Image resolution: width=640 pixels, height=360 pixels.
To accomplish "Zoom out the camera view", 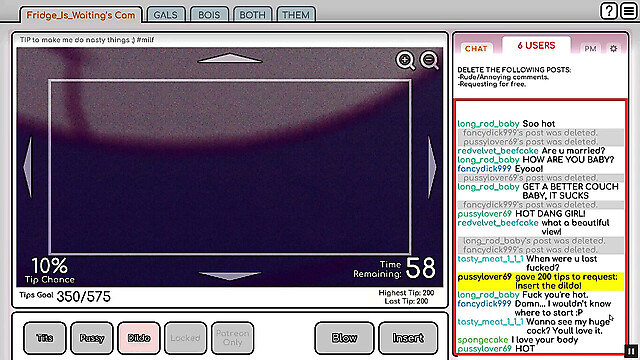I will tap(429, 61).
